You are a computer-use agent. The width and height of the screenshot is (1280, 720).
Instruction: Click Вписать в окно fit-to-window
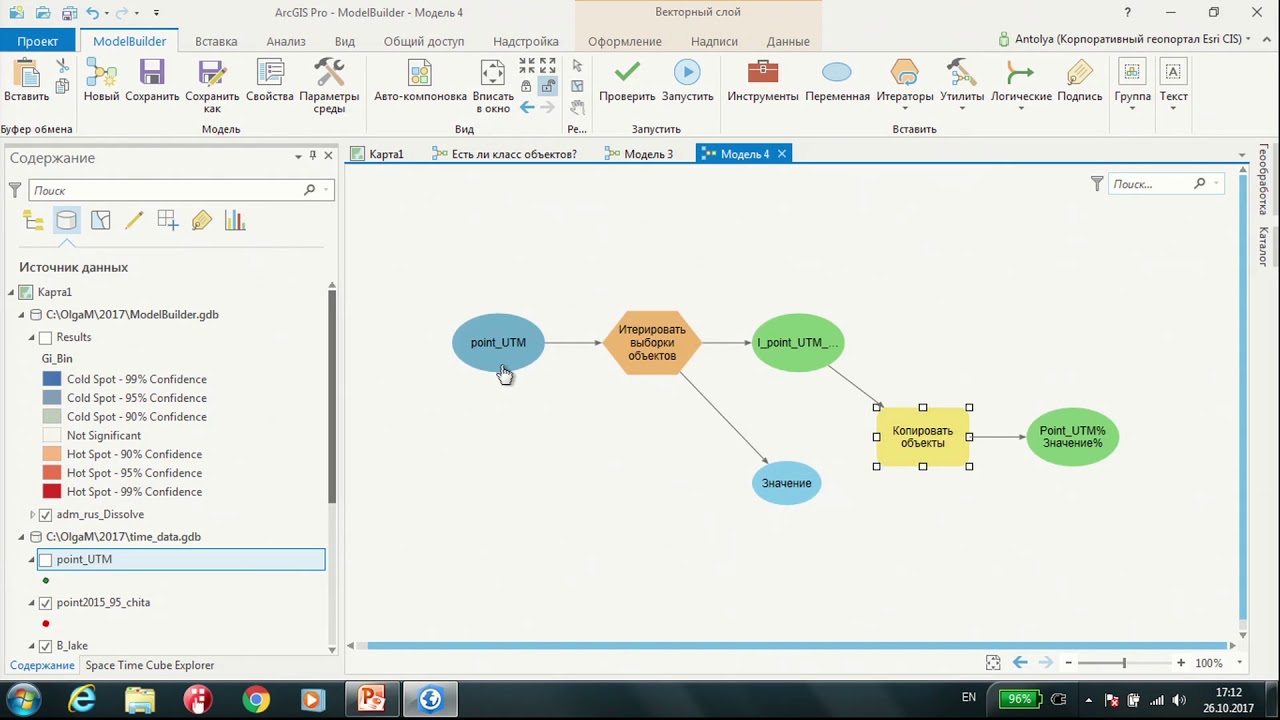click(x=493, y=86)
